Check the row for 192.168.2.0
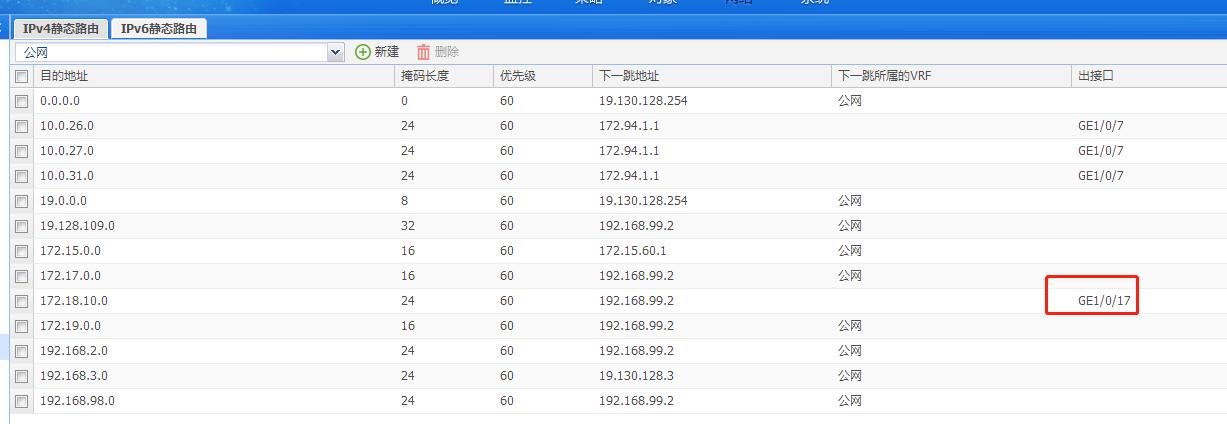1227x424 pixels. [21, 351]
